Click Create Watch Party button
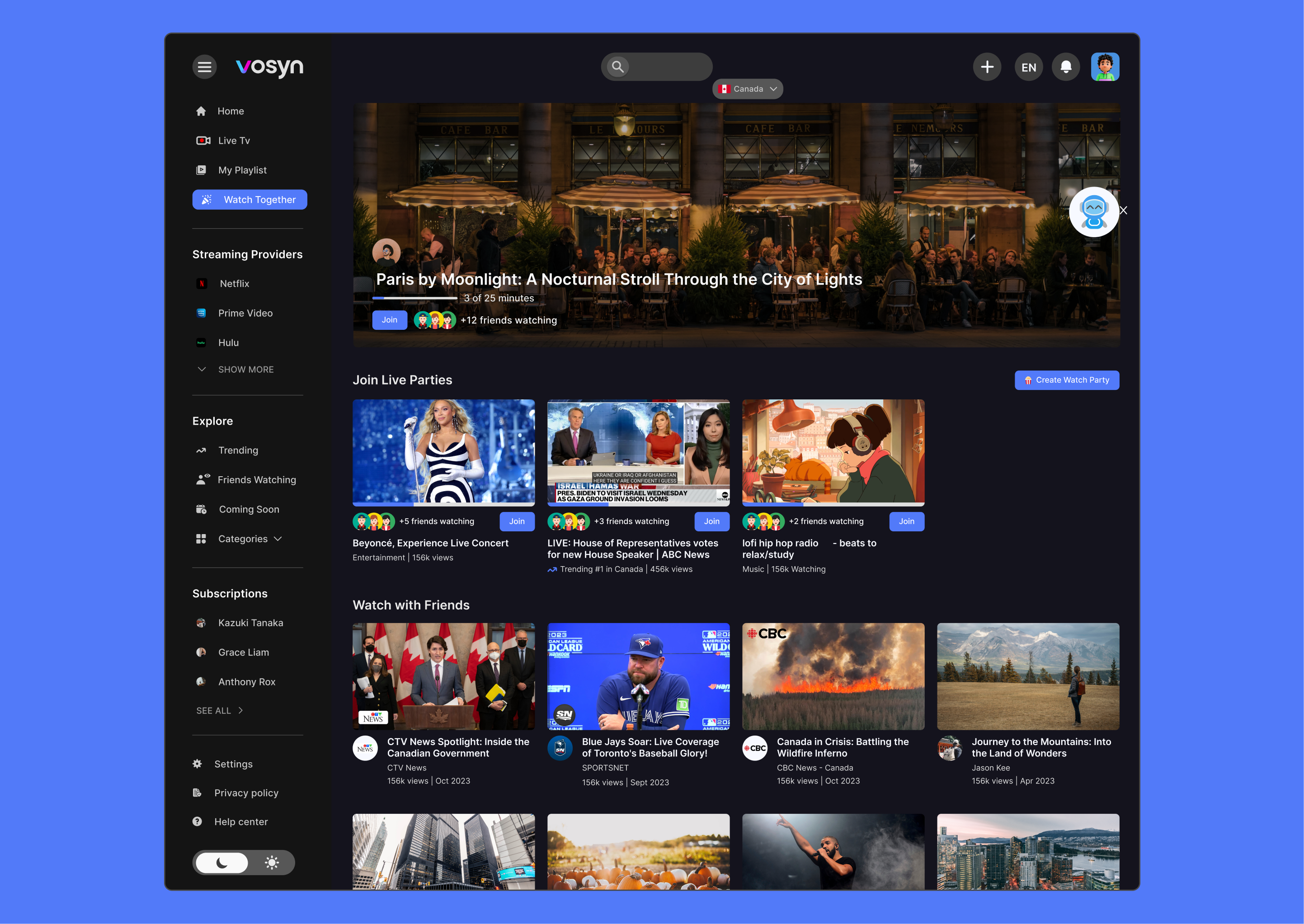The image size is (1304, 924). point(1067,380)
